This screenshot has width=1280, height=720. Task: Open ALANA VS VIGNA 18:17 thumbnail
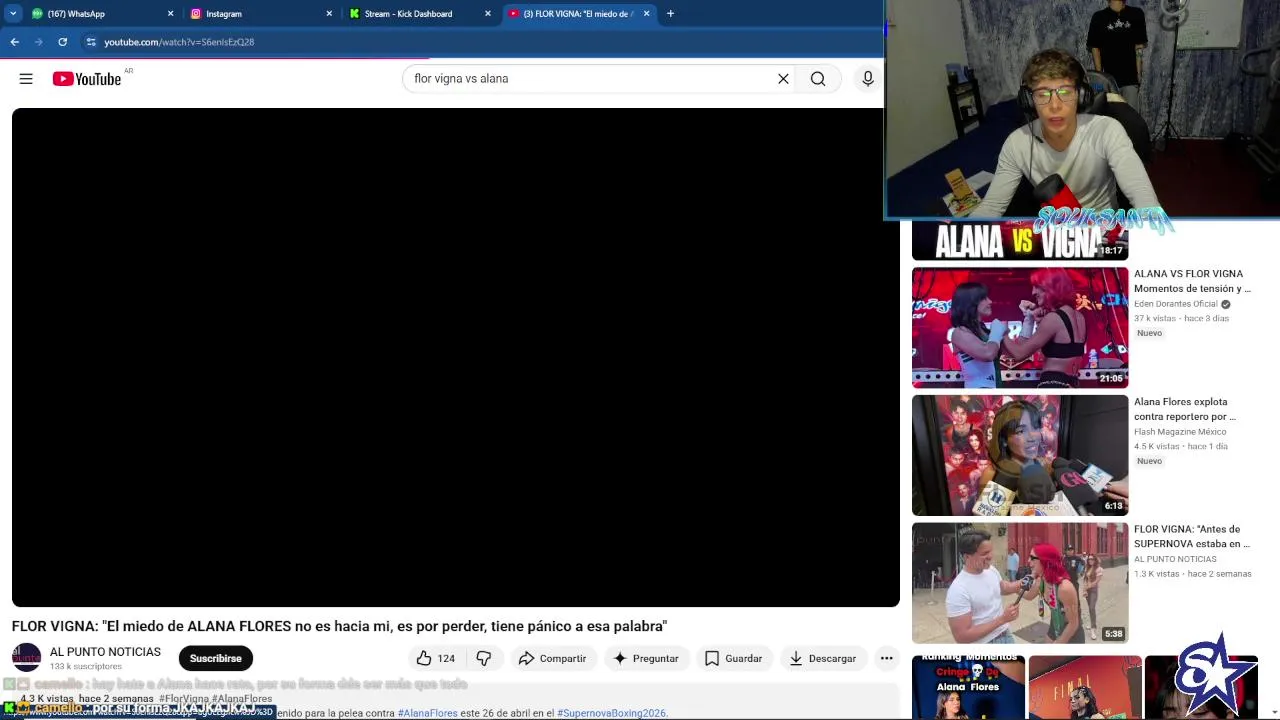click(x=1020, y=240)
